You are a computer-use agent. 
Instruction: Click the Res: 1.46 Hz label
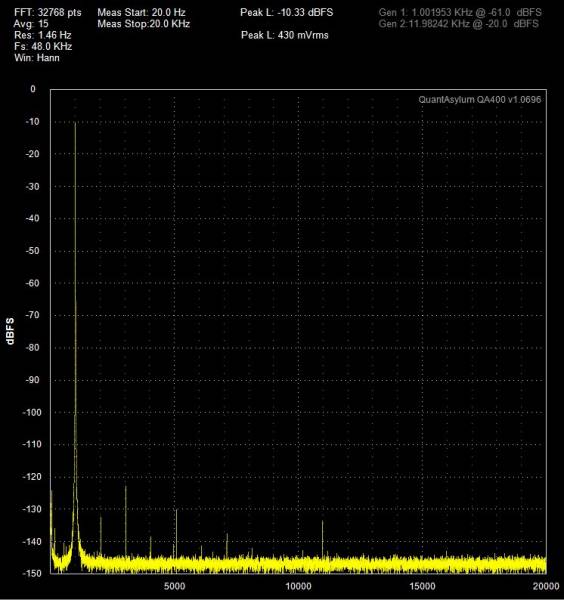point(42,35)
